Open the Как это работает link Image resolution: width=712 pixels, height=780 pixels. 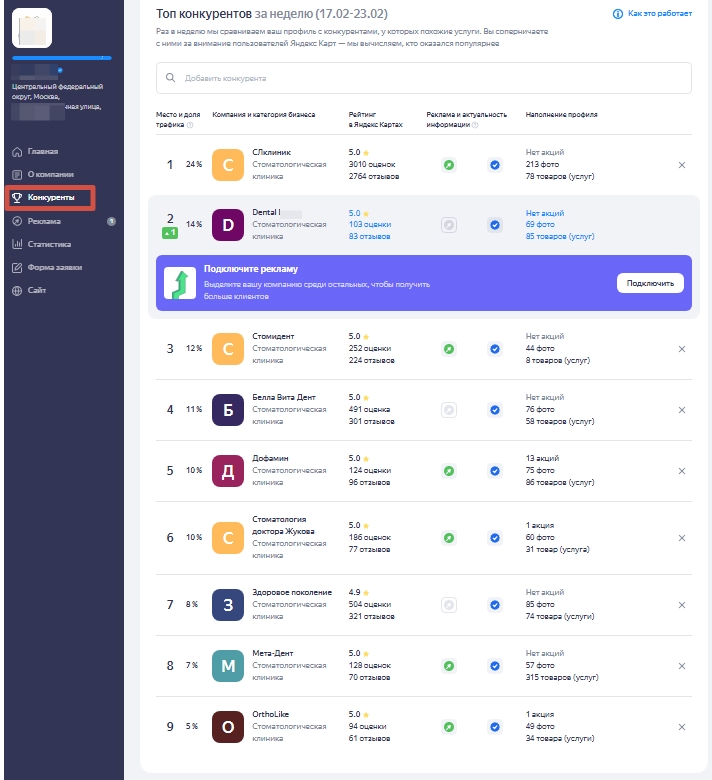(x=652, y=13)
